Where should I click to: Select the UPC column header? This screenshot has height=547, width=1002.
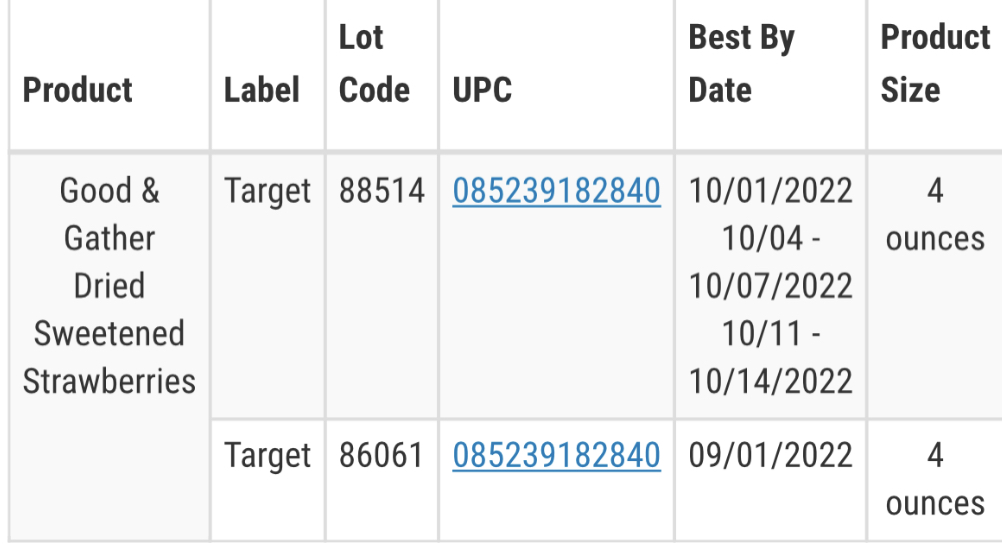coord(482,89)
